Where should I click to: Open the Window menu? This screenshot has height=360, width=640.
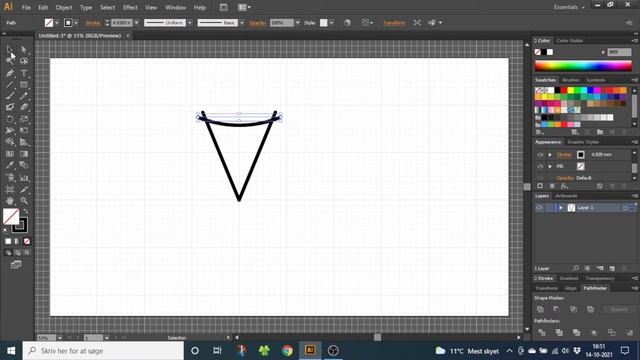176,7
